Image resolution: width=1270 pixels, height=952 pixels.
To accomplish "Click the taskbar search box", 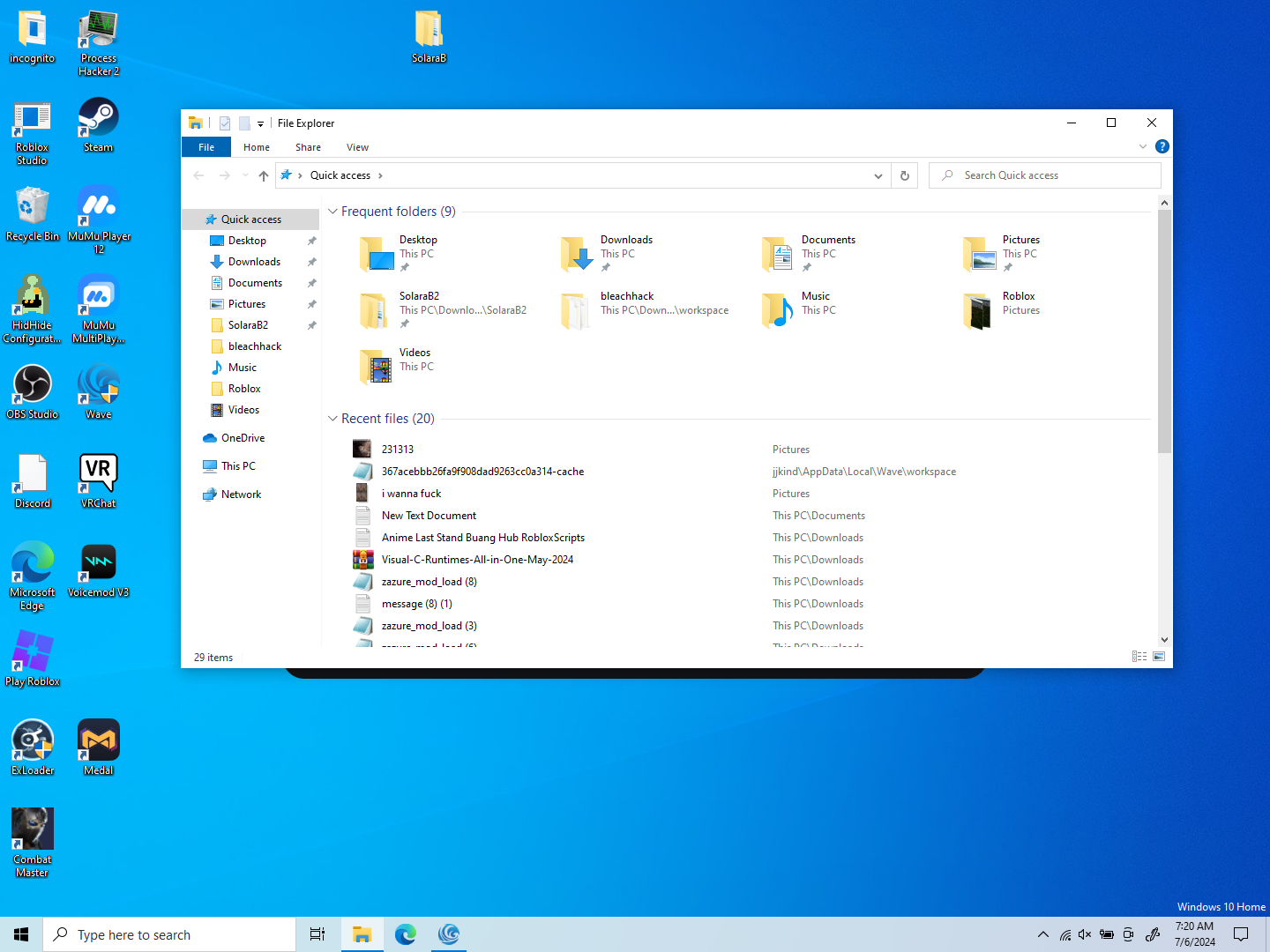I will pyautogui.click(x=169, y=934).
